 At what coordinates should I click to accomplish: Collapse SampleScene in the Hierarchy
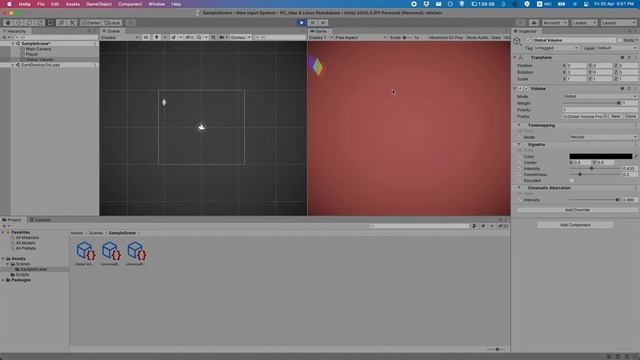(x=13, y=43)
